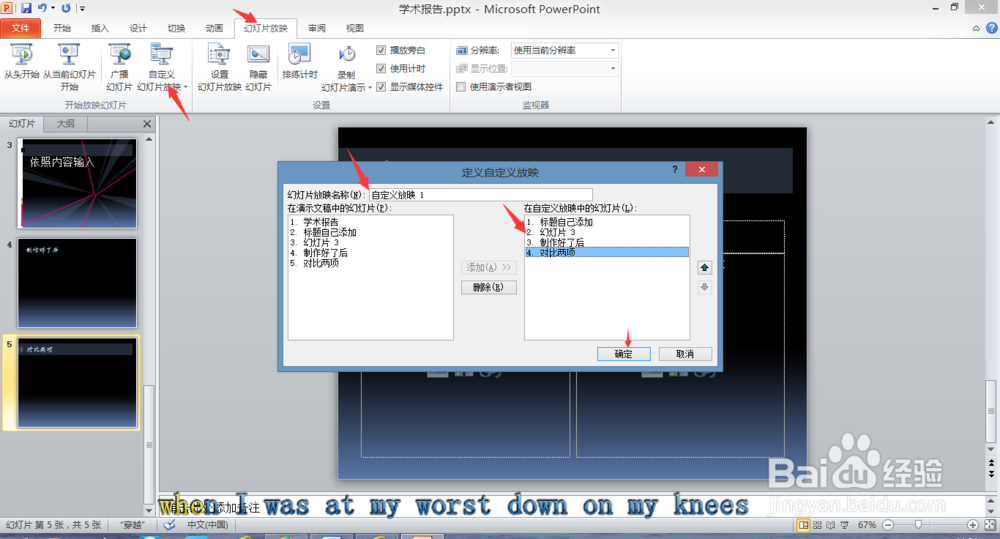The width and height of the screenshot is (1000, 539).
Task: Select 学术报告 in presentation slides list
Action: (x=320, y=222)
